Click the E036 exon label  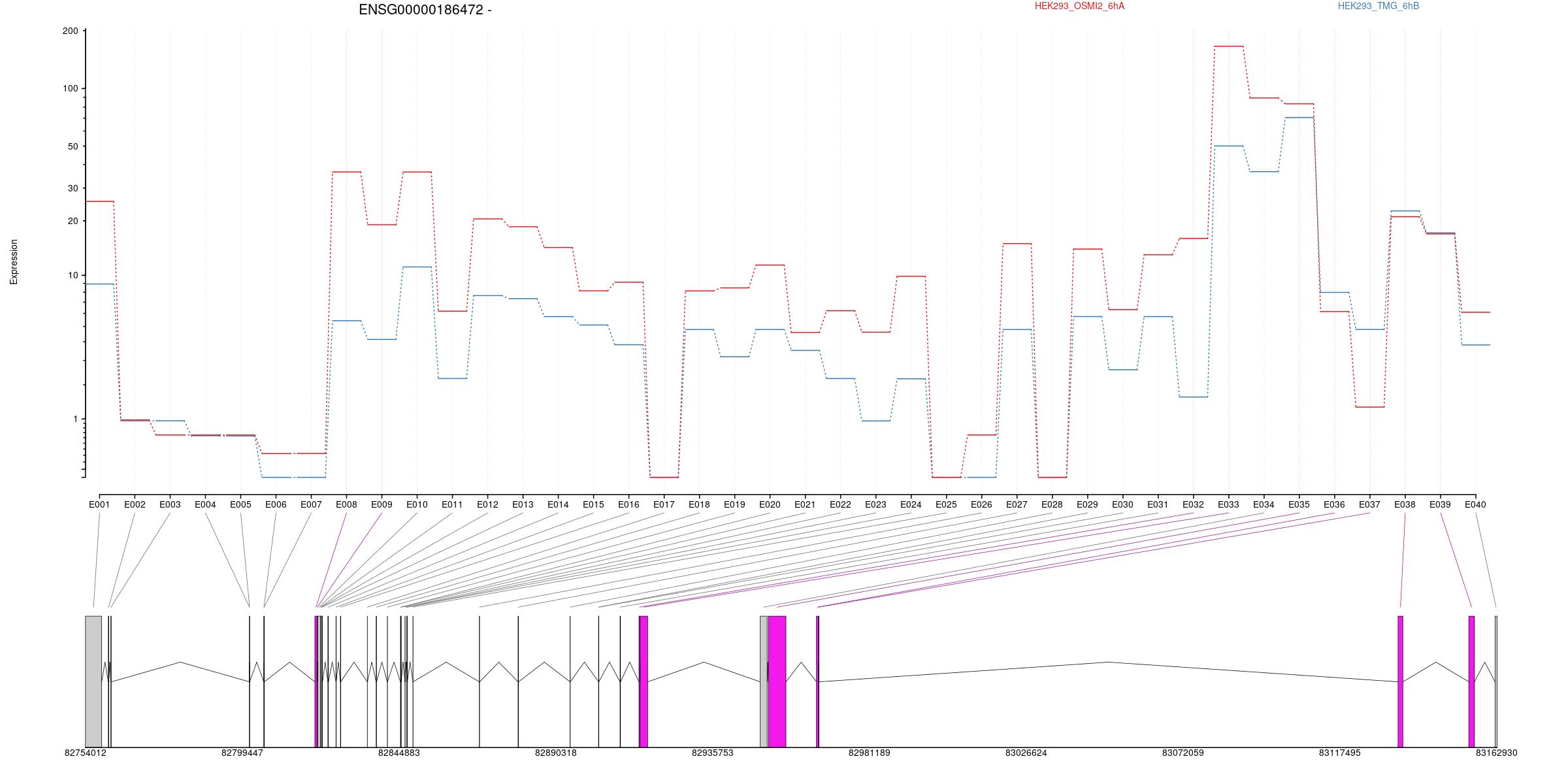coord(1334,504)
